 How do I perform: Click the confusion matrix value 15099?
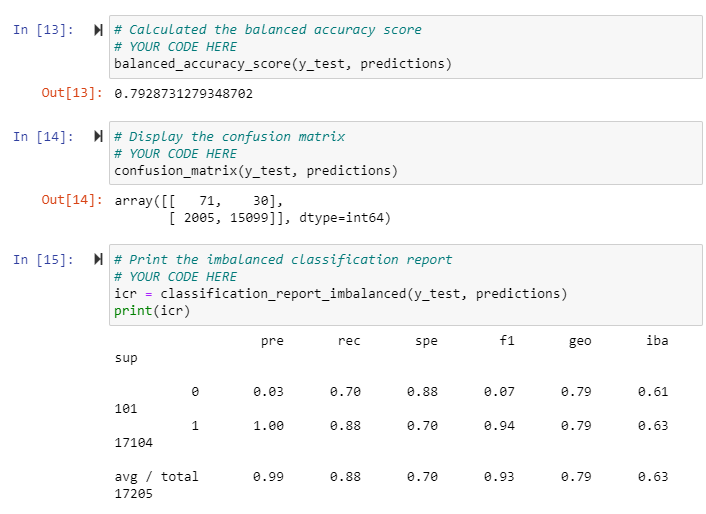pyautogui.click(x=249, y=218)
